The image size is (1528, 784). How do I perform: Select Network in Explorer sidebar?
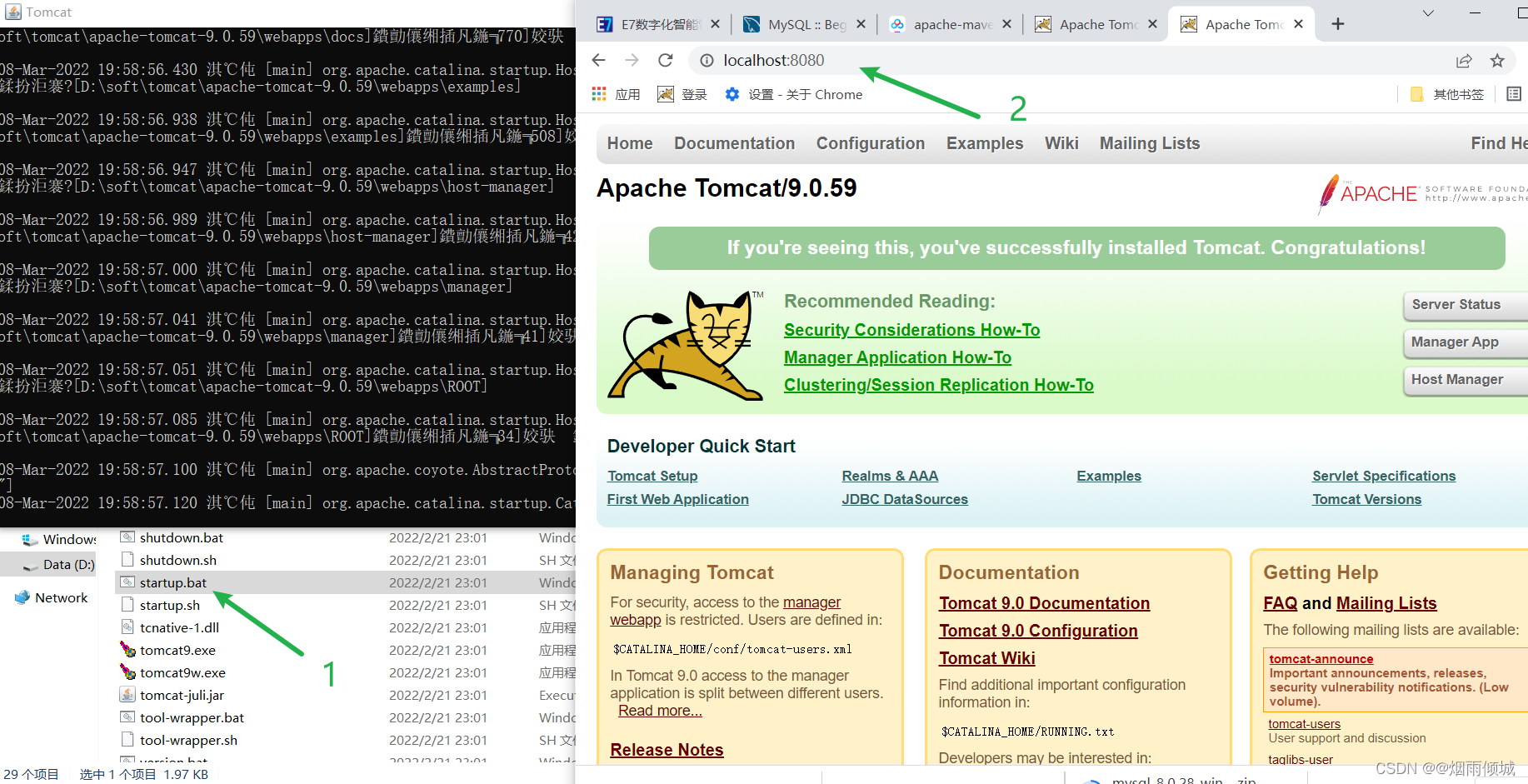pyautogui.click(x=52, y=597)
